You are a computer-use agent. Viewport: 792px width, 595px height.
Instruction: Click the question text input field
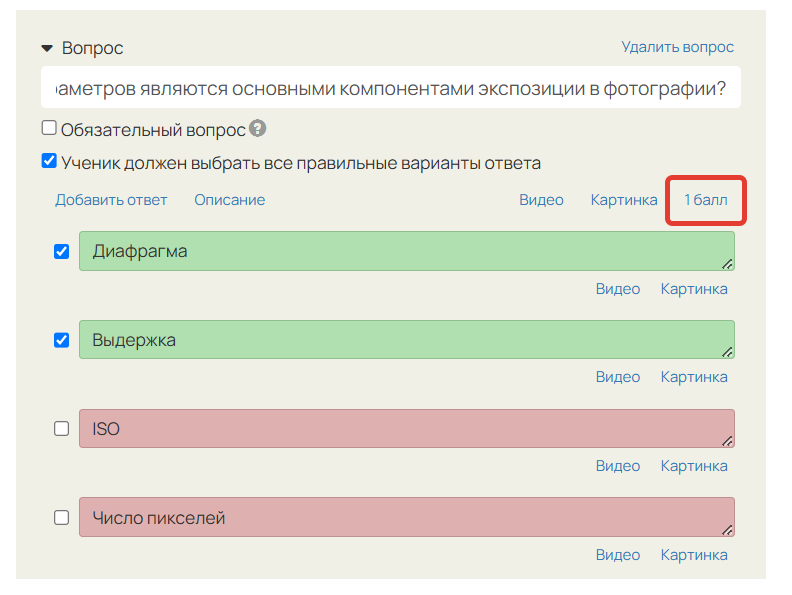click(x=390, y=87)
